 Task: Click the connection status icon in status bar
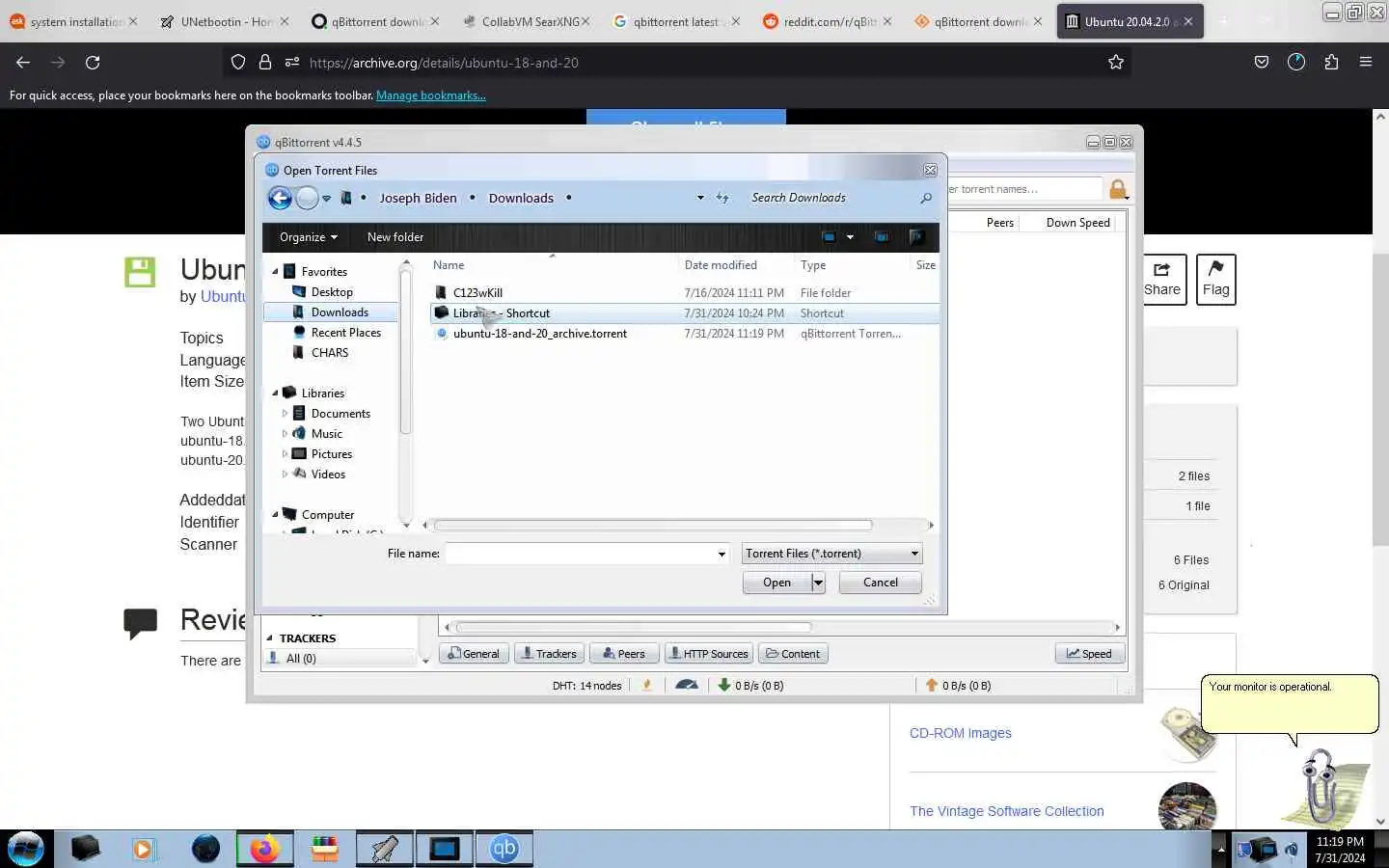(647, 686)
